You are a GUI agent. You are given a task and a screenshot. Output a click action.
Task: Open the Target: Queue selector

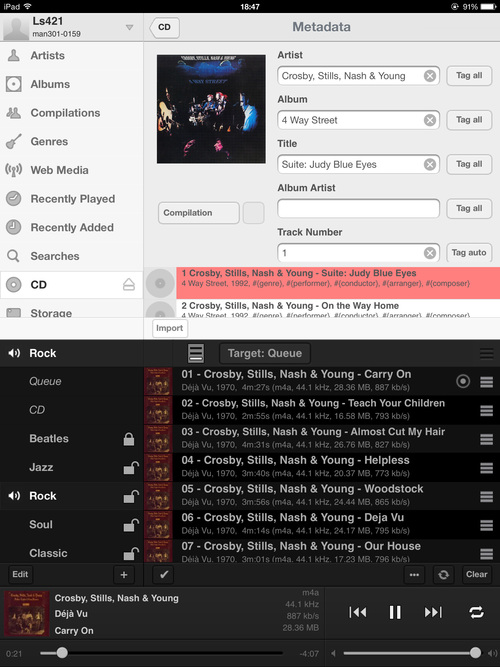pyautogui.click(x=265, y=353)
